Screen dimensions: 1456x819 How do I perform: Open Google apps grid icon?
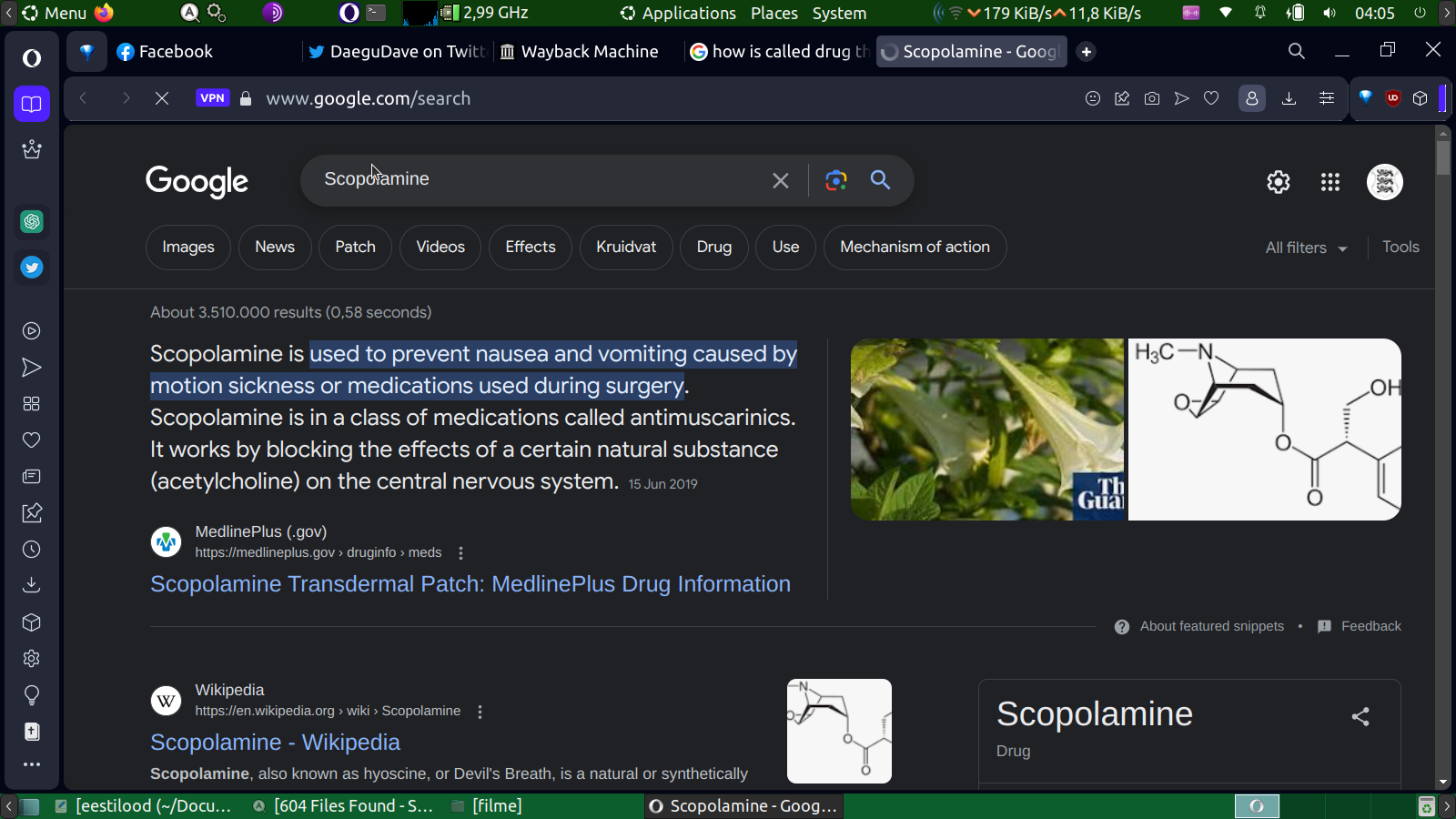(1330, 182)
